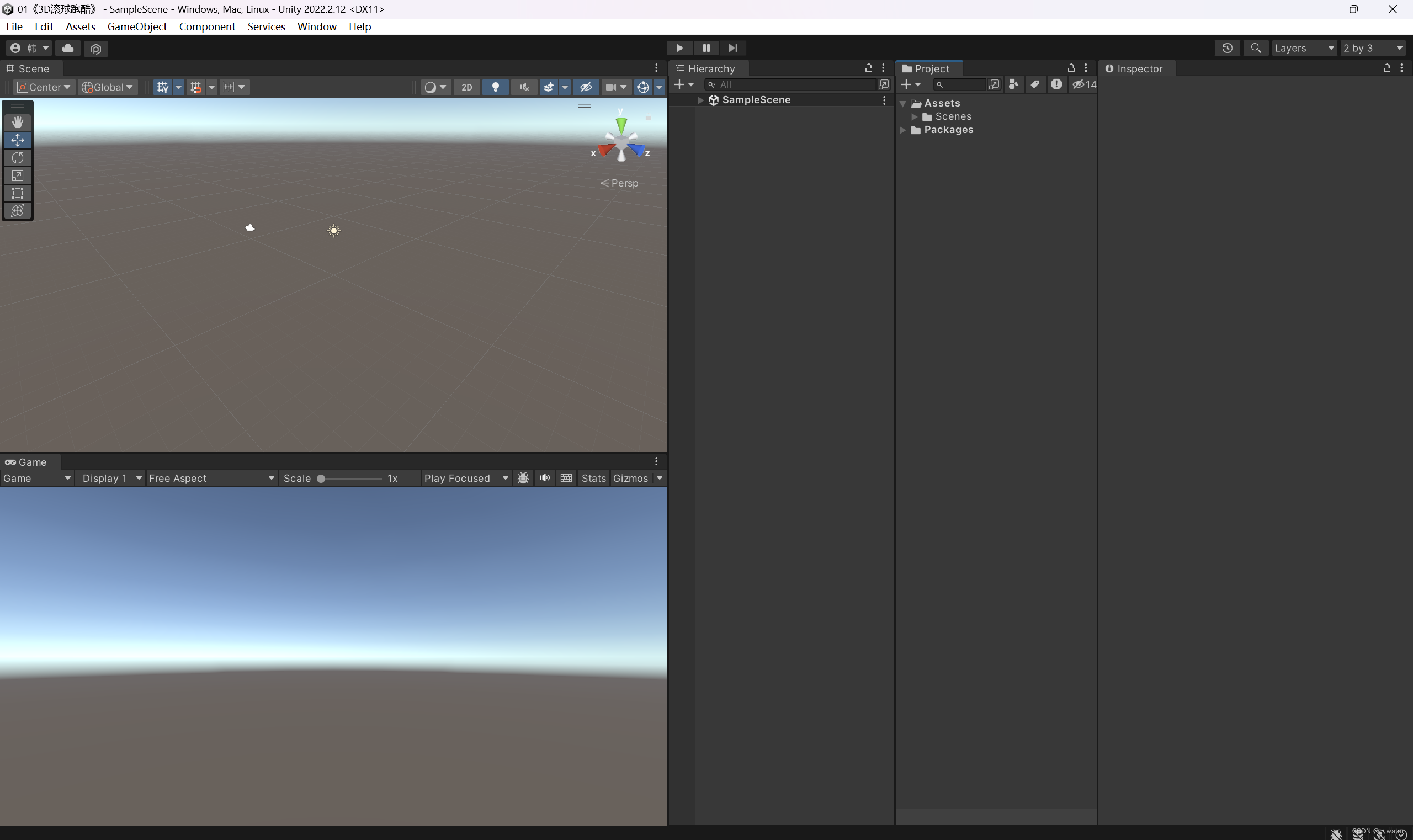Toggle scene lighting lightbulb button
Screen dimensions: 1413x840
(495, 87)
